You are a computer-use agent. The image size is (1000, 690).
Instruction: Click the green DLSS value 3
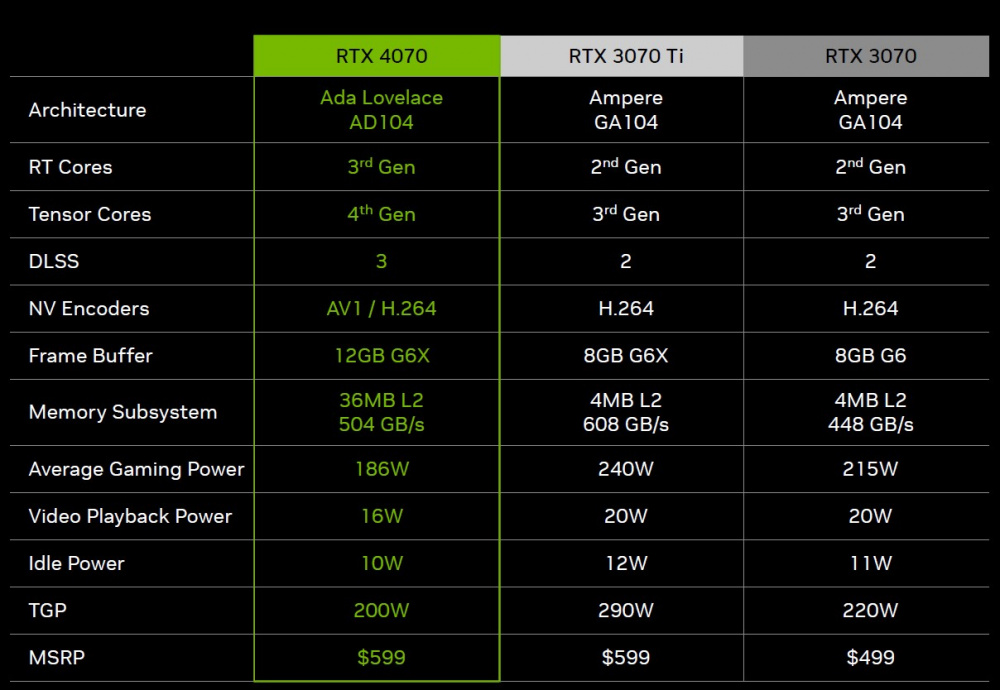tap(381, 261)
